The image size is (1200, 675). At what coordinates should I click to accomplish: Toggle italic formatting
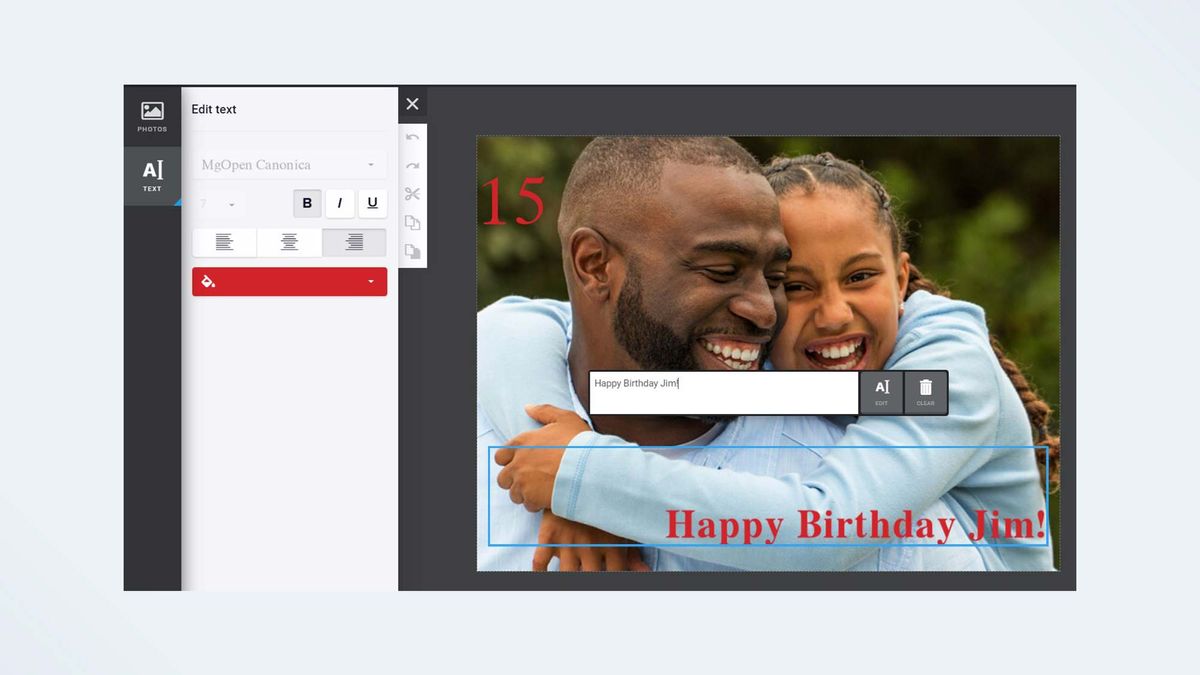tap(339, 203)
